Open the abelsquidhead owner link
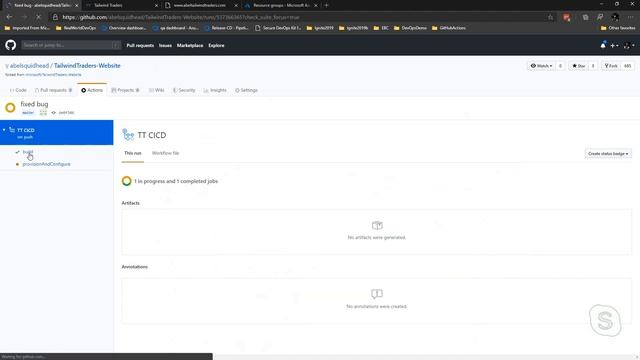640x360 pixels. (x=29, y=65)
